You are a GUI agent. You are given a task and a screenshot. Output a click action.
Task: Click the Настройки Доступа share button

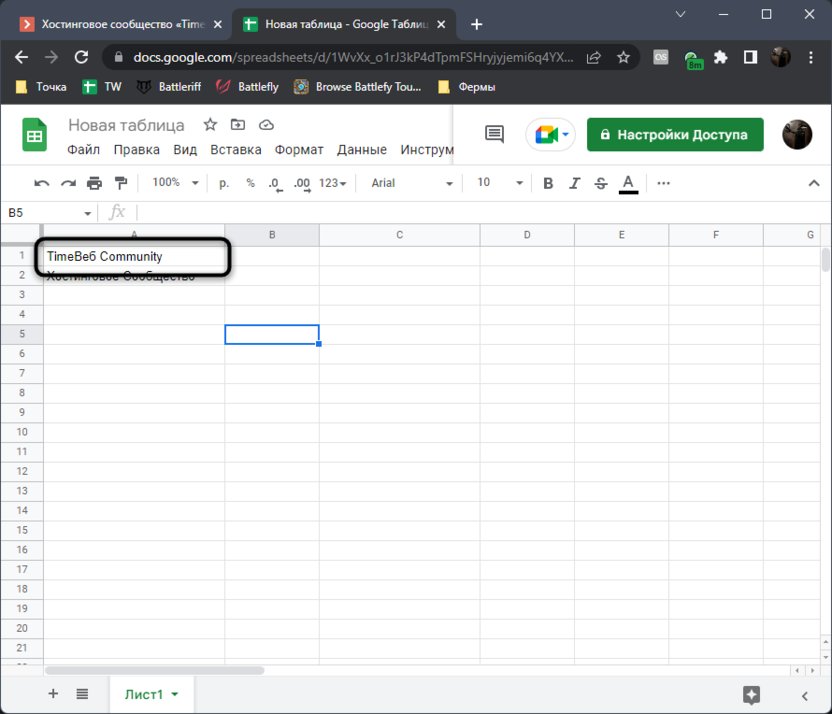(x=675, y=135)
